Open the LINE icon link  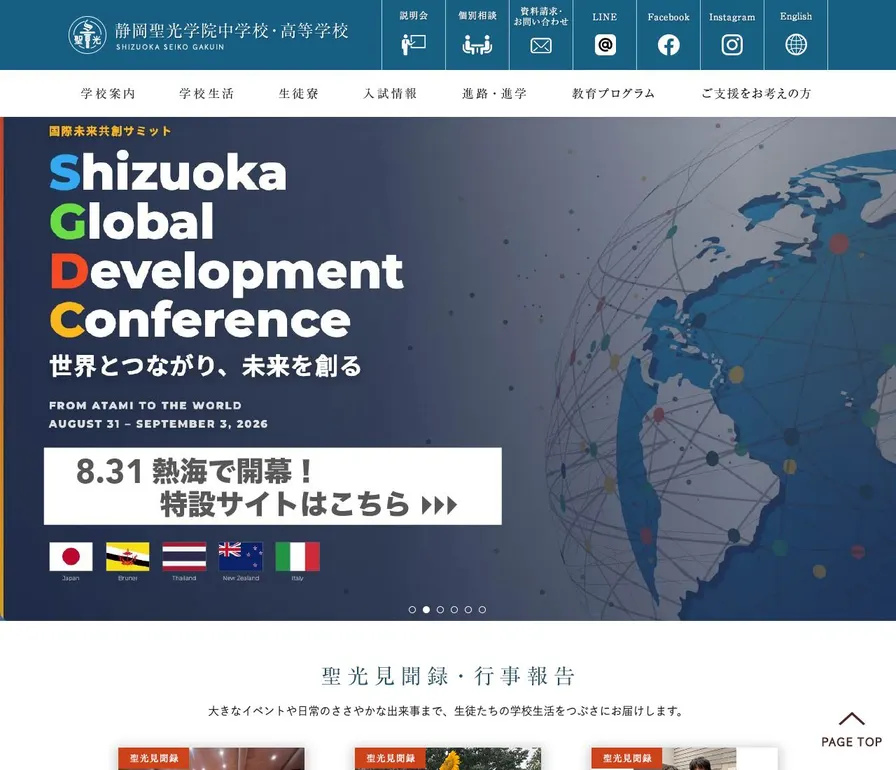click(605, 45)
